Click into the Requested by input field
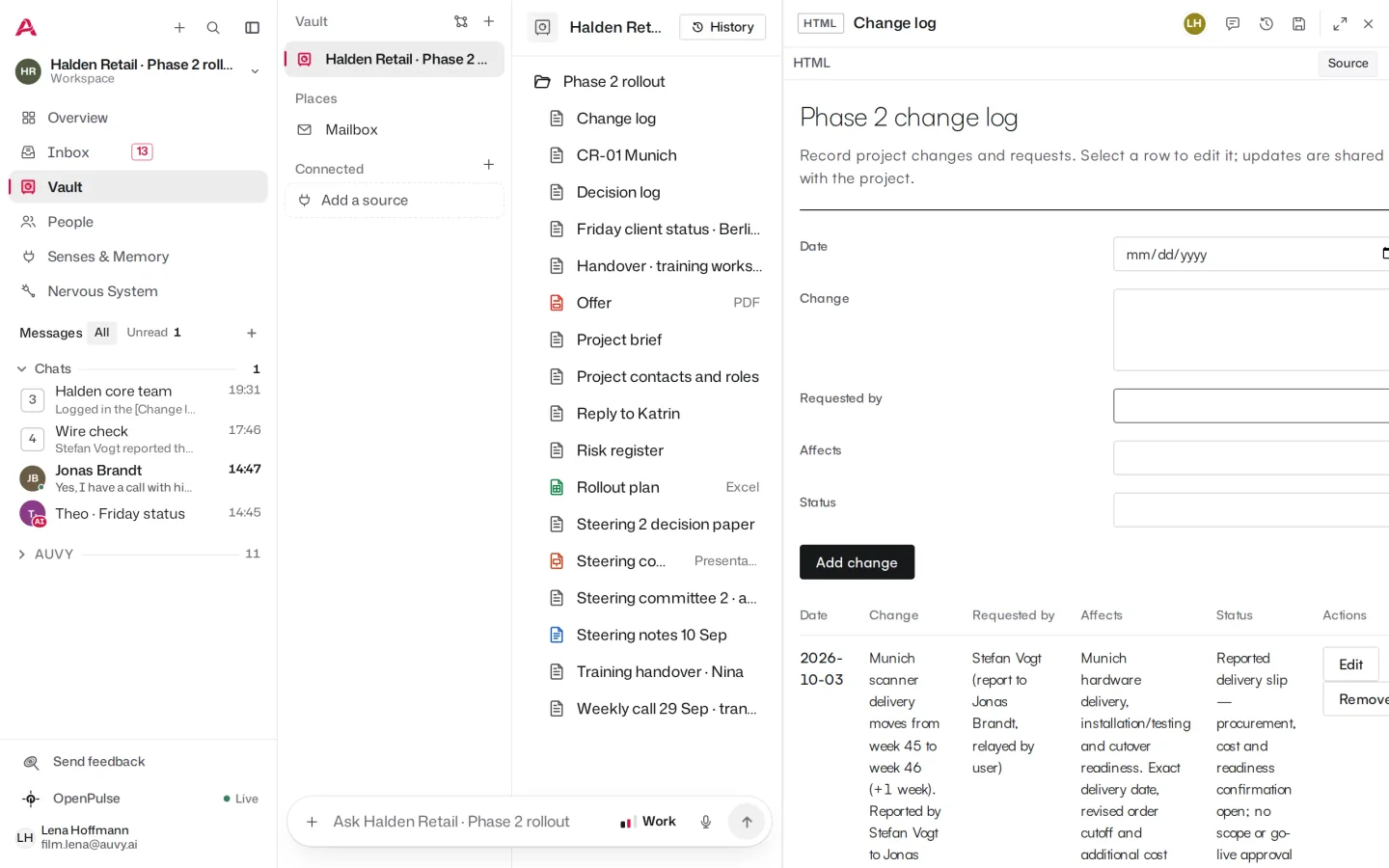1389x868 pixels. 1251,406
